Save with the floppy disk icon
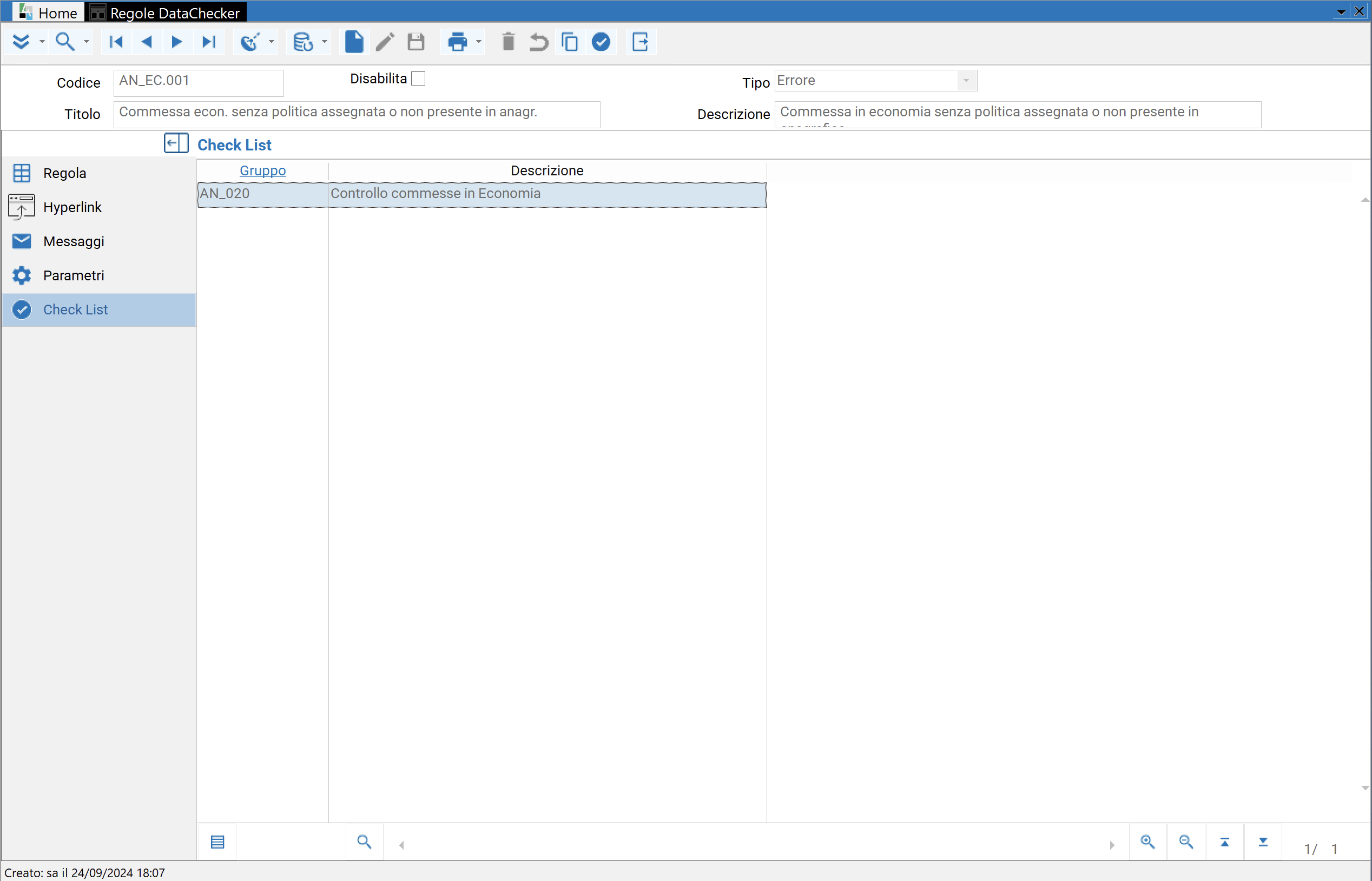 coord(416,42)
